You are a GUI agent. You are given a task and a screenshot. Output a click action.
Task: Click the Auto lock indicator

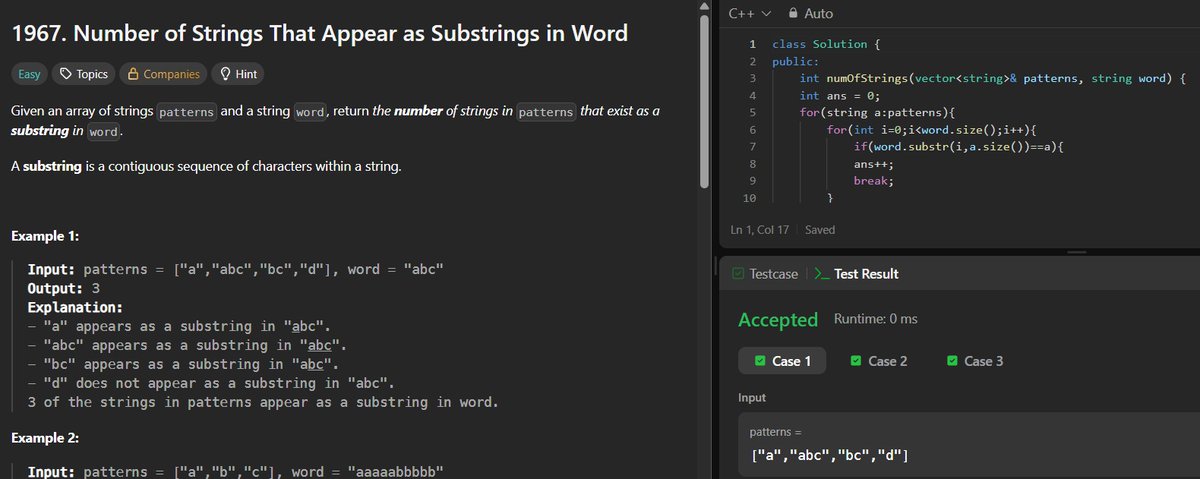coord(810,13)
